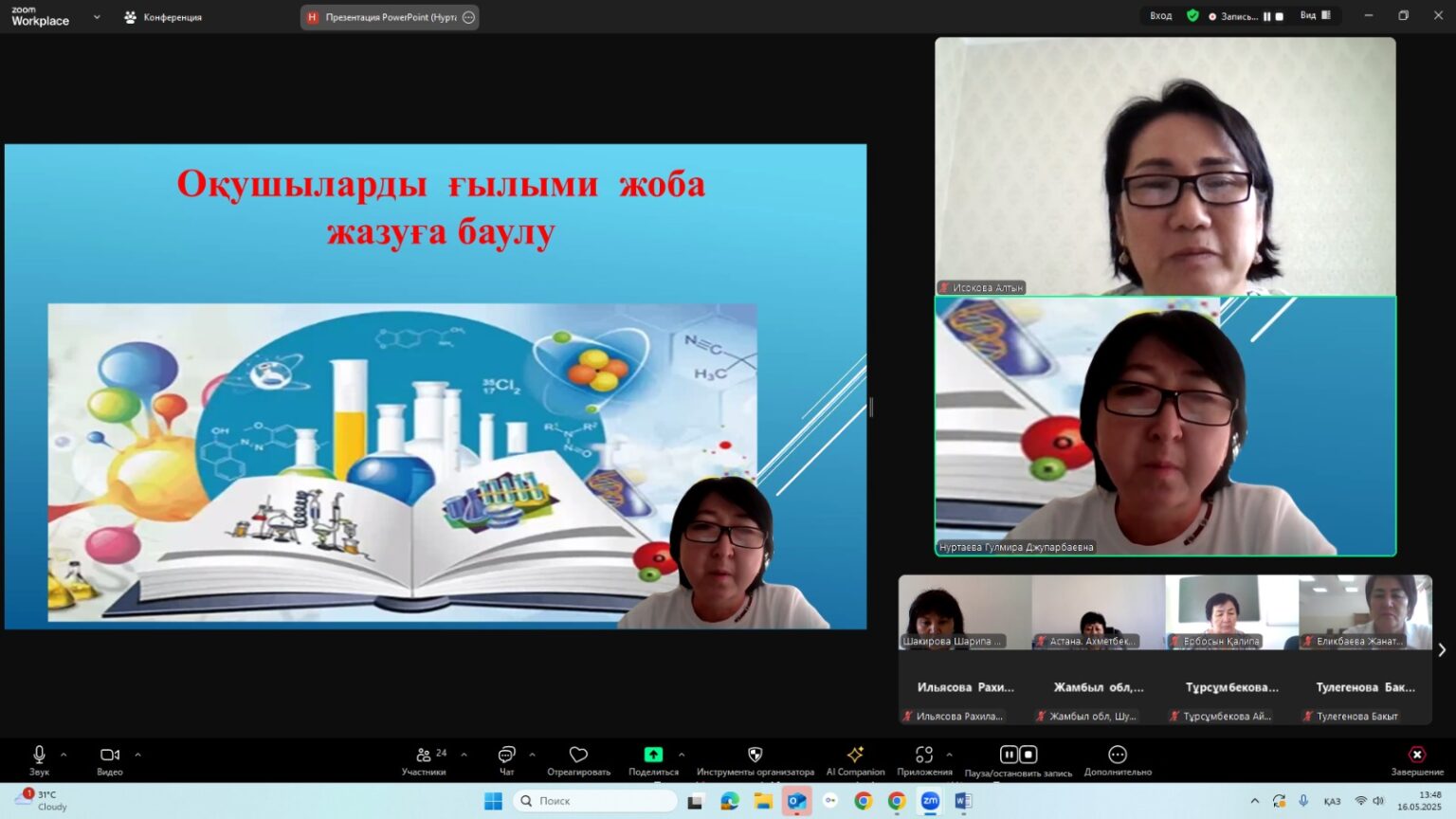1456x819 pixels.
Task: Select the Презентация PowerPoint shared tab
Action: 390,17
